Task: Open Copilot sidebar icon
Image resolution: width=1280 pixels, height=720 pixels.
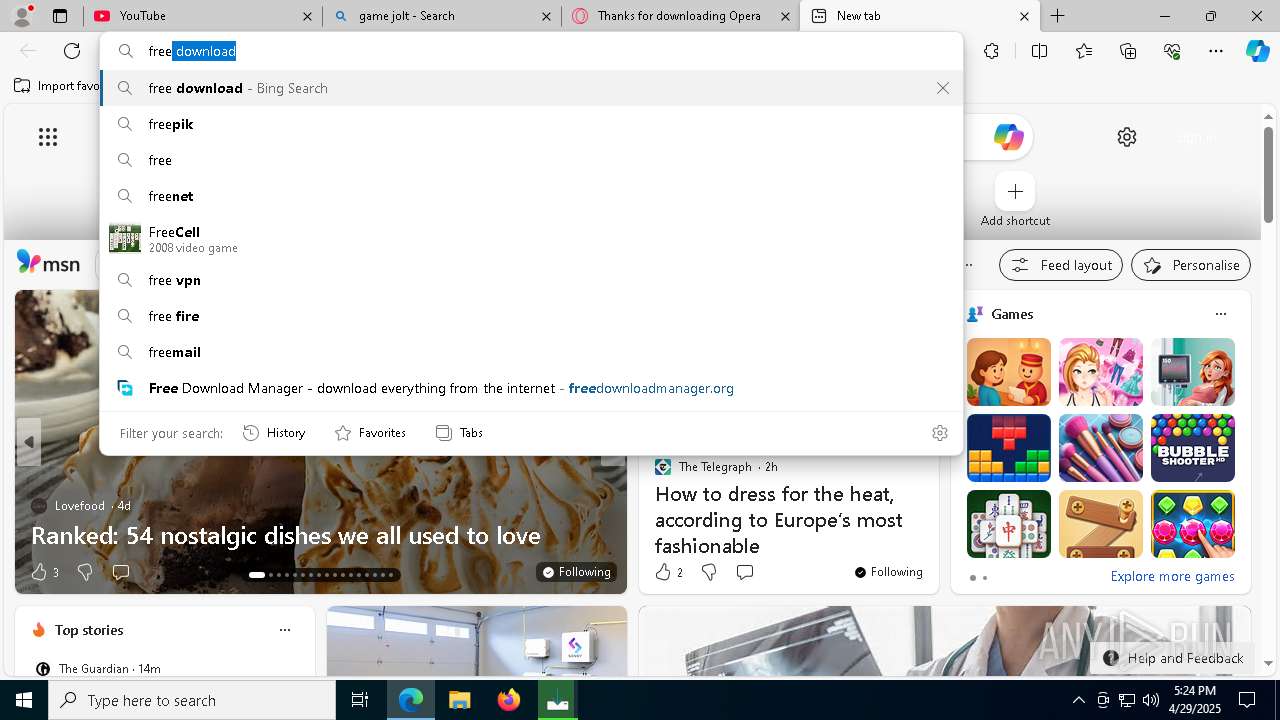Action: (x=1257, y=51)
